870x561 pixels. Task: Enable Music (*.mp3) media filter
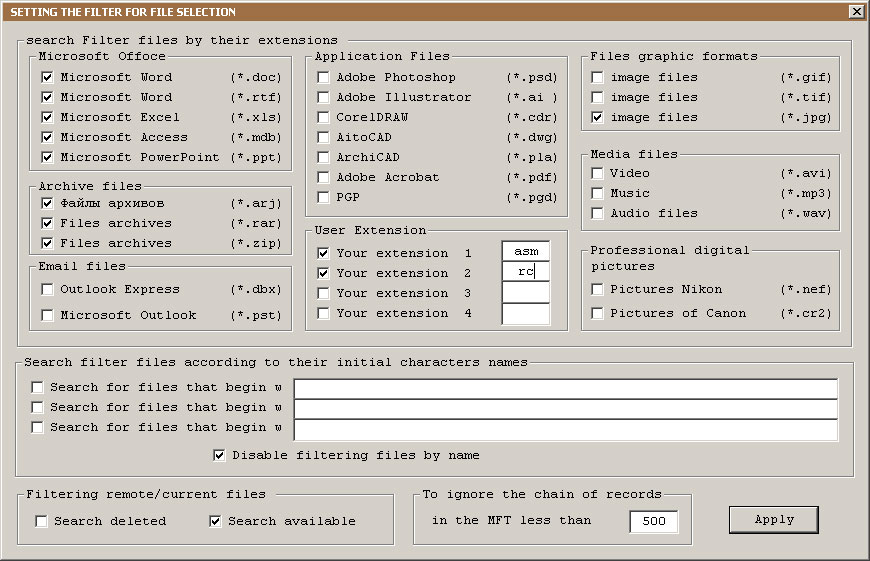click(597, 193)
